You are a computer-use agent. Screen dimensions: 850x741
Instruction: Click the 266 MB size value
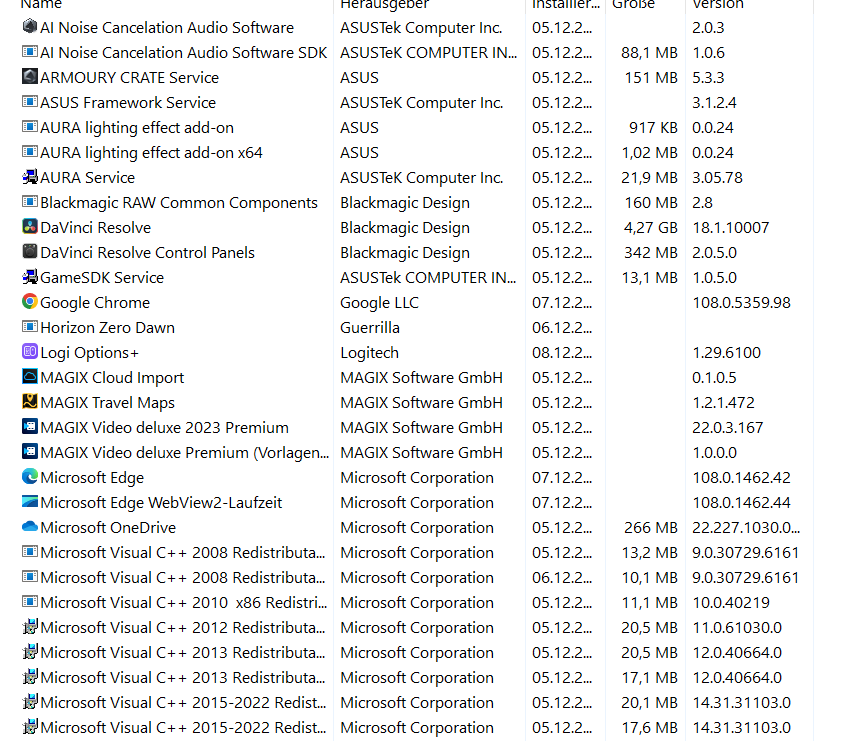click(651, 527)
